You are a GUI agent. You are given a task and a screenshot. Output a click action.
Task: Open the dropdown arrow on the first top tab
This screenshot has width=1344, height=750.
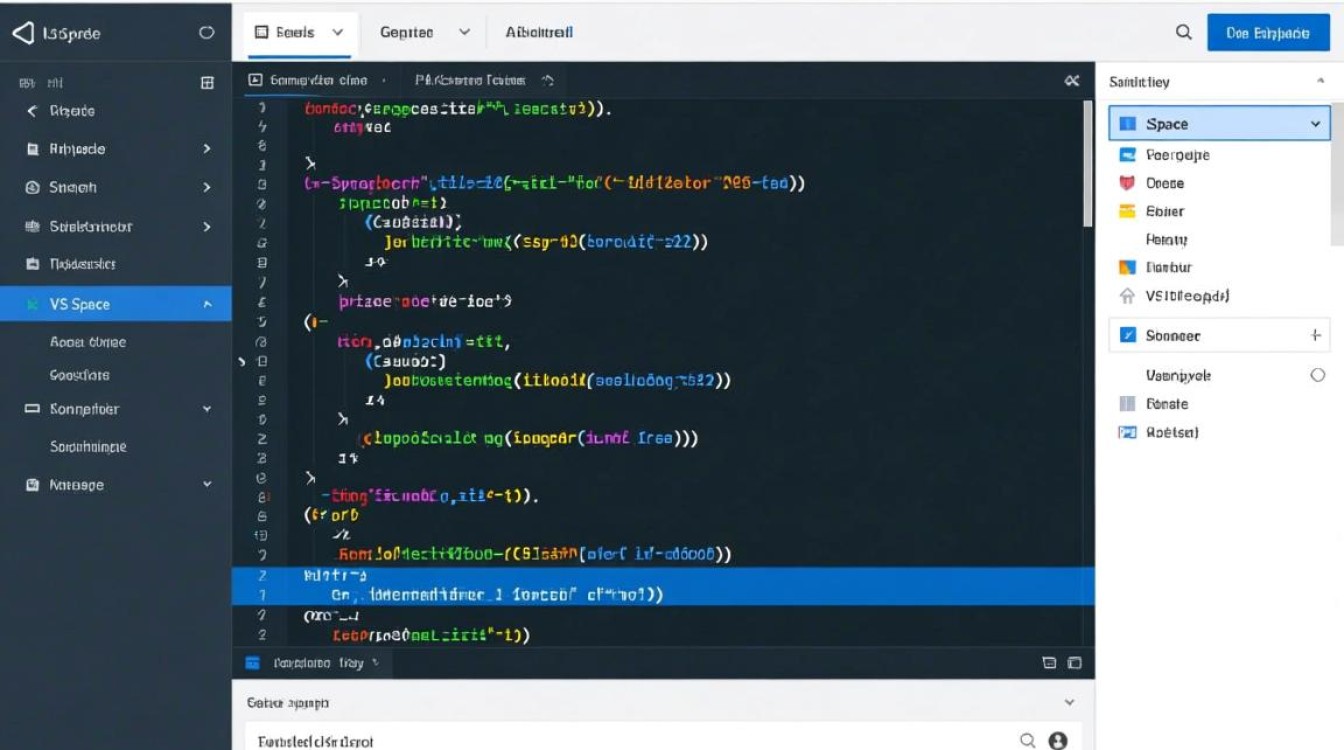pos(338,32)
